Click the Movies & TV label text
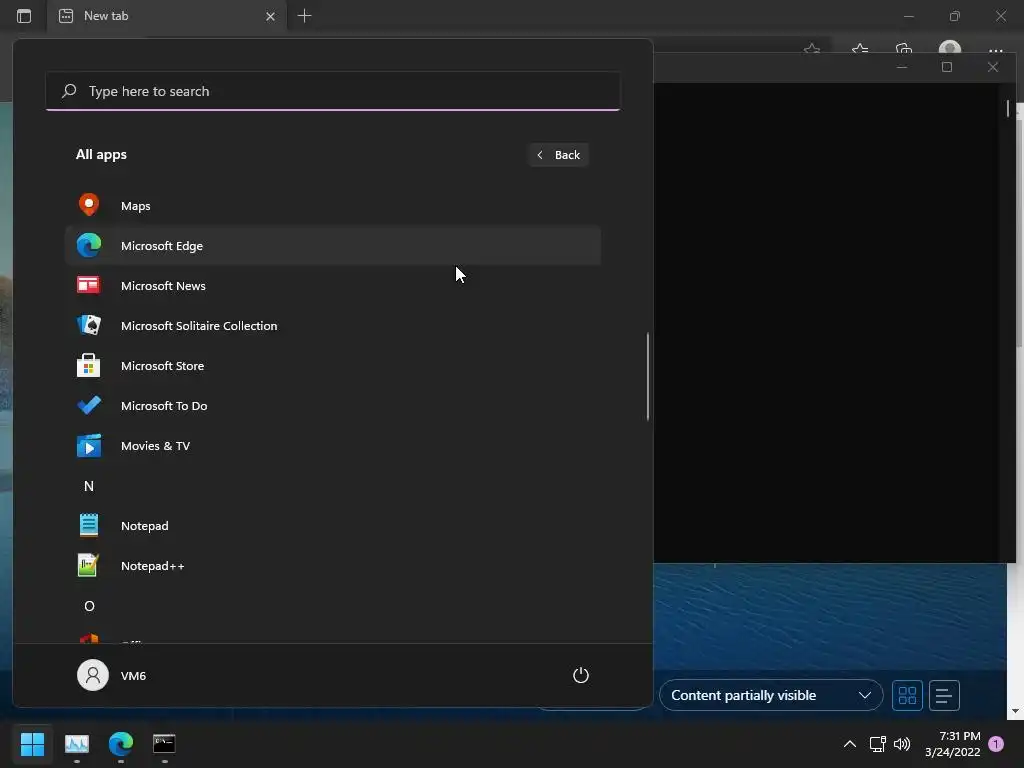This screenshot has height=768, width=1024. [x=155, y=446]
